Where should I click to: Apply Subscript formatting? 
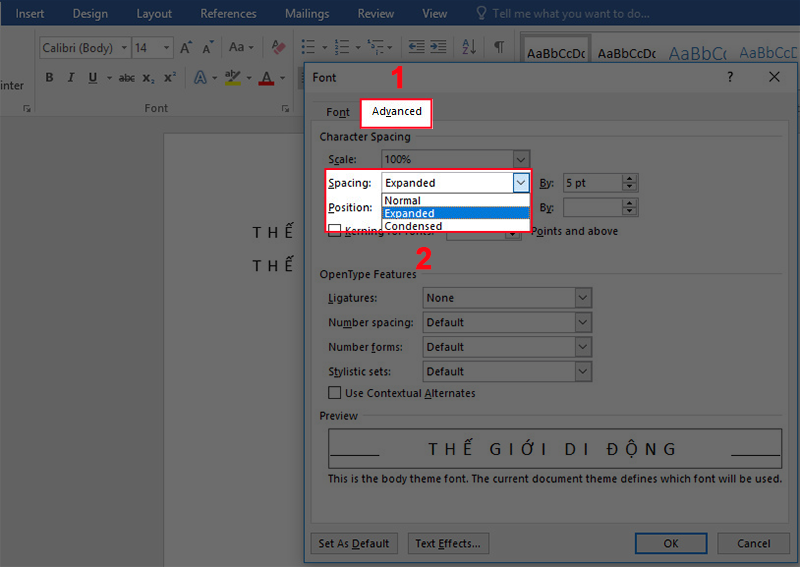click(x=148, y=78)
